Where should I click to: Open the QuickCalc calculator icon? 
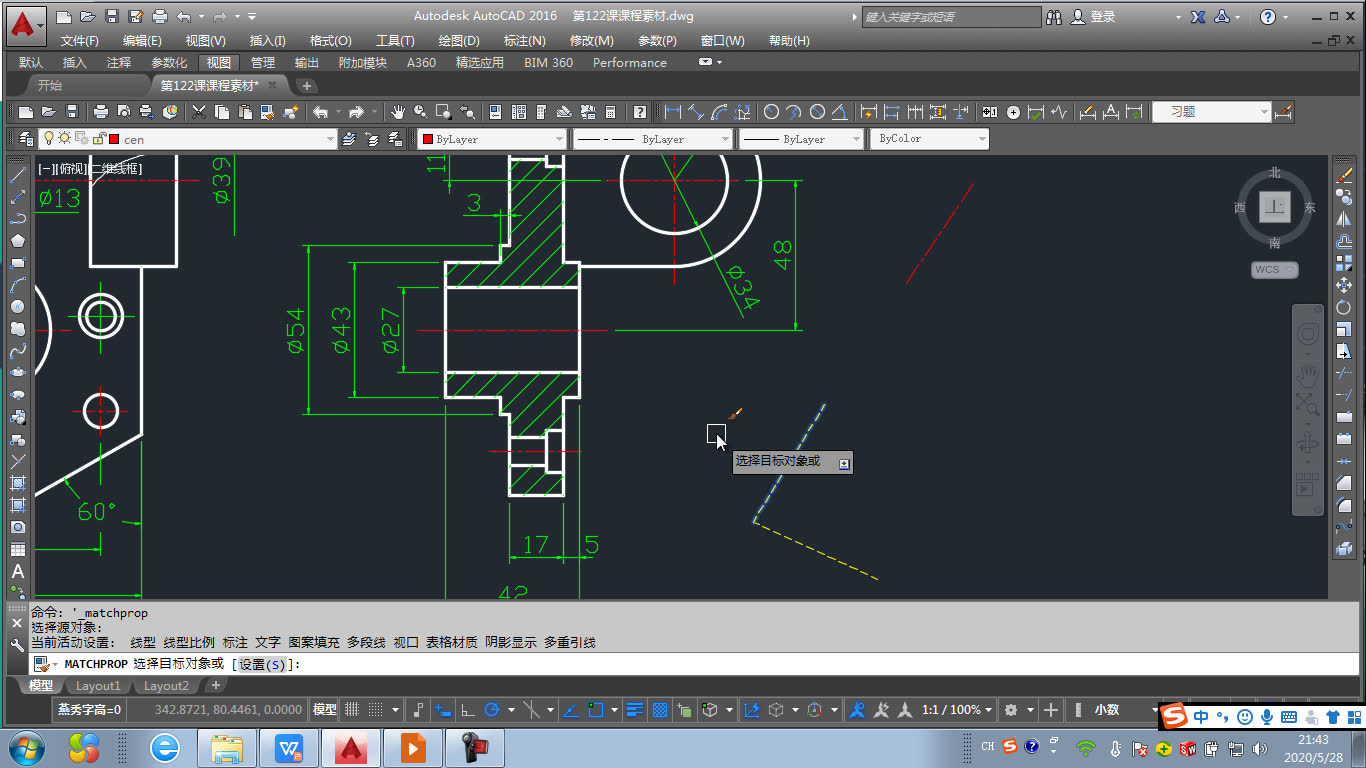[x=610, y=112]
